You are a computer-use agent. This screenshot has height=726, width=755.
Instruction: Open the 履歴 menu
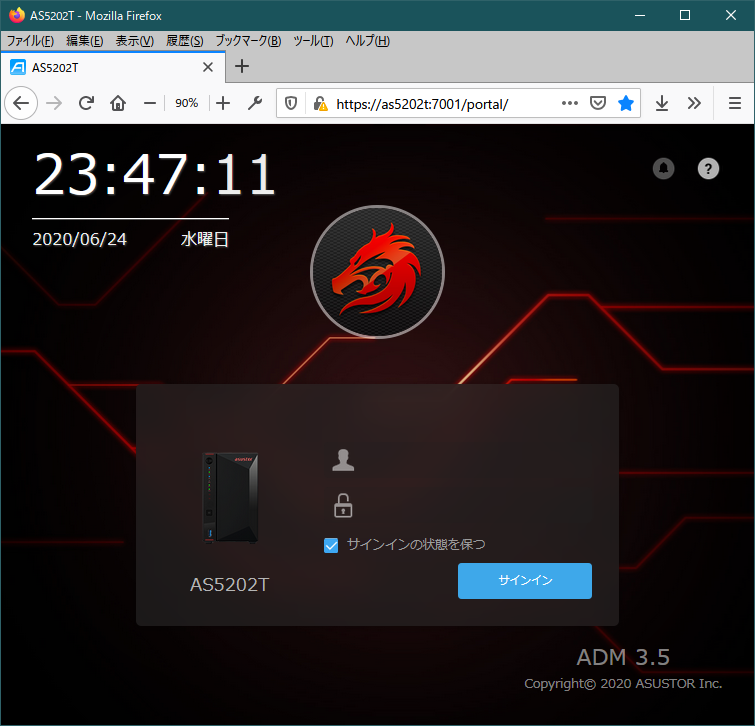point(184,41)
